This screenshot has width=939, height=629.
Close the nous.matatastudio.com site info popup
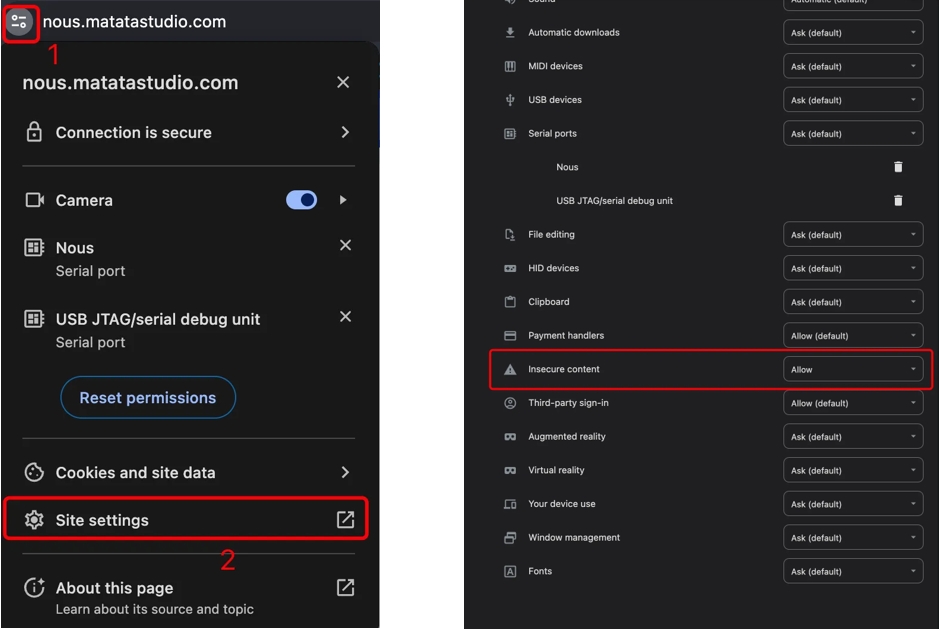point(343,82)
